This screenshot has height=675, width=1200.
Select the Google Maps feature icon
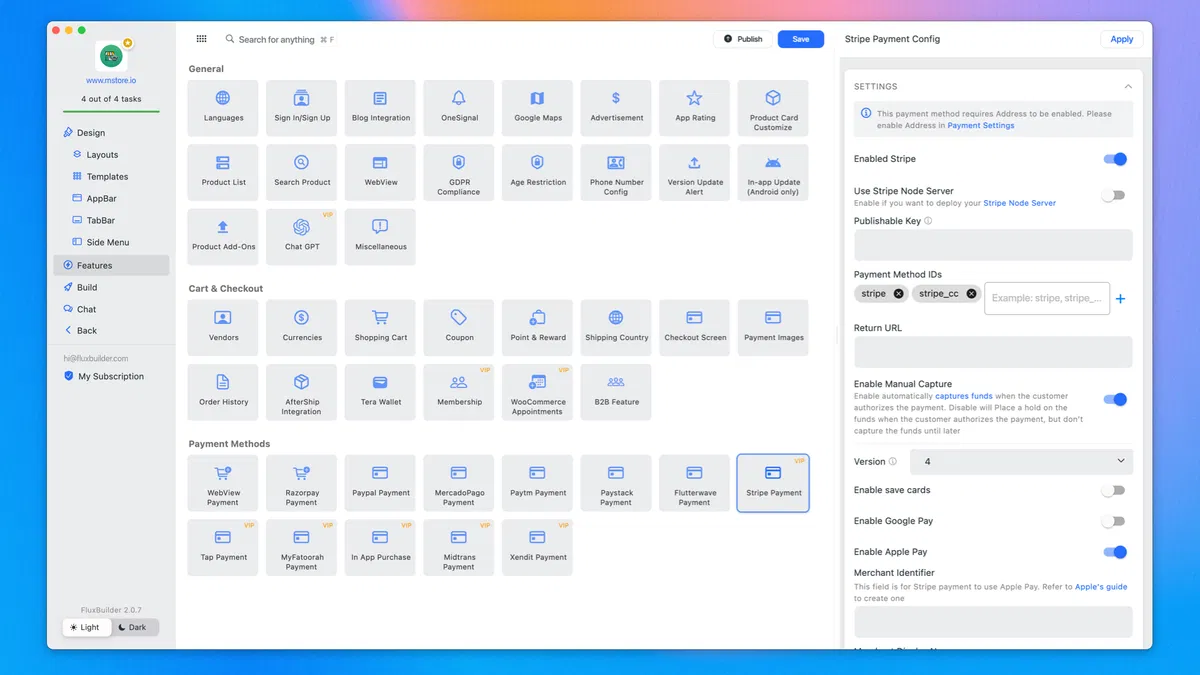(x=538, y=98)
